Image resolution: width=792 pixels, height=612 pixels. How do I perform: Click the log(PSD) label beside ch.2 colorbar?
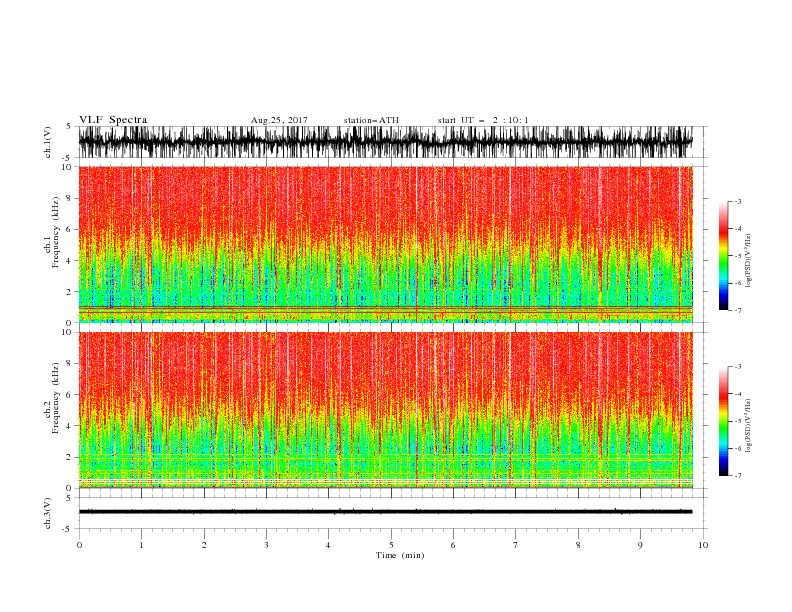[x=749, y=425]
